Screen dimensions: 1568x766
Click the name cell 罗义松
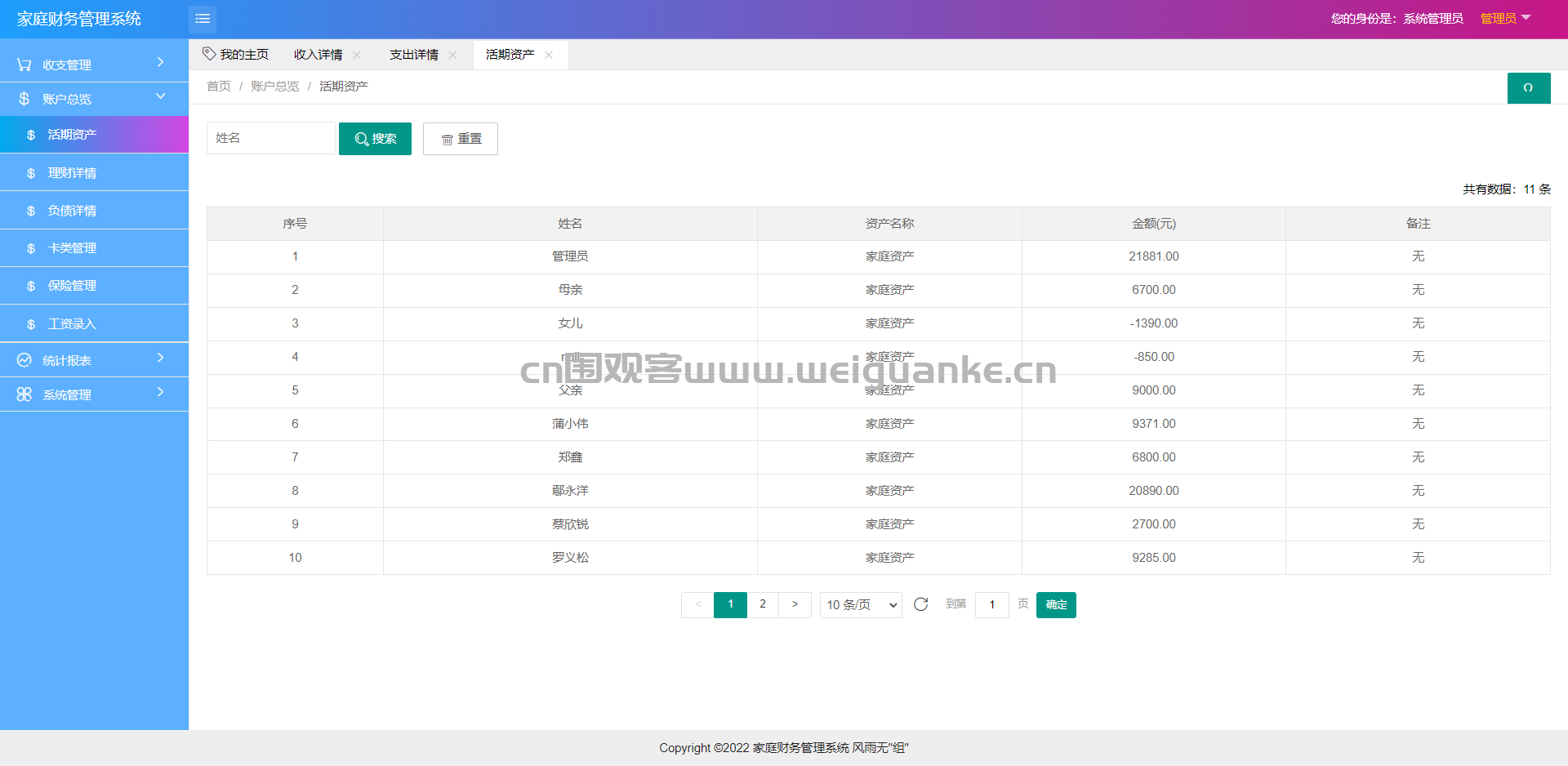(570, 558)
